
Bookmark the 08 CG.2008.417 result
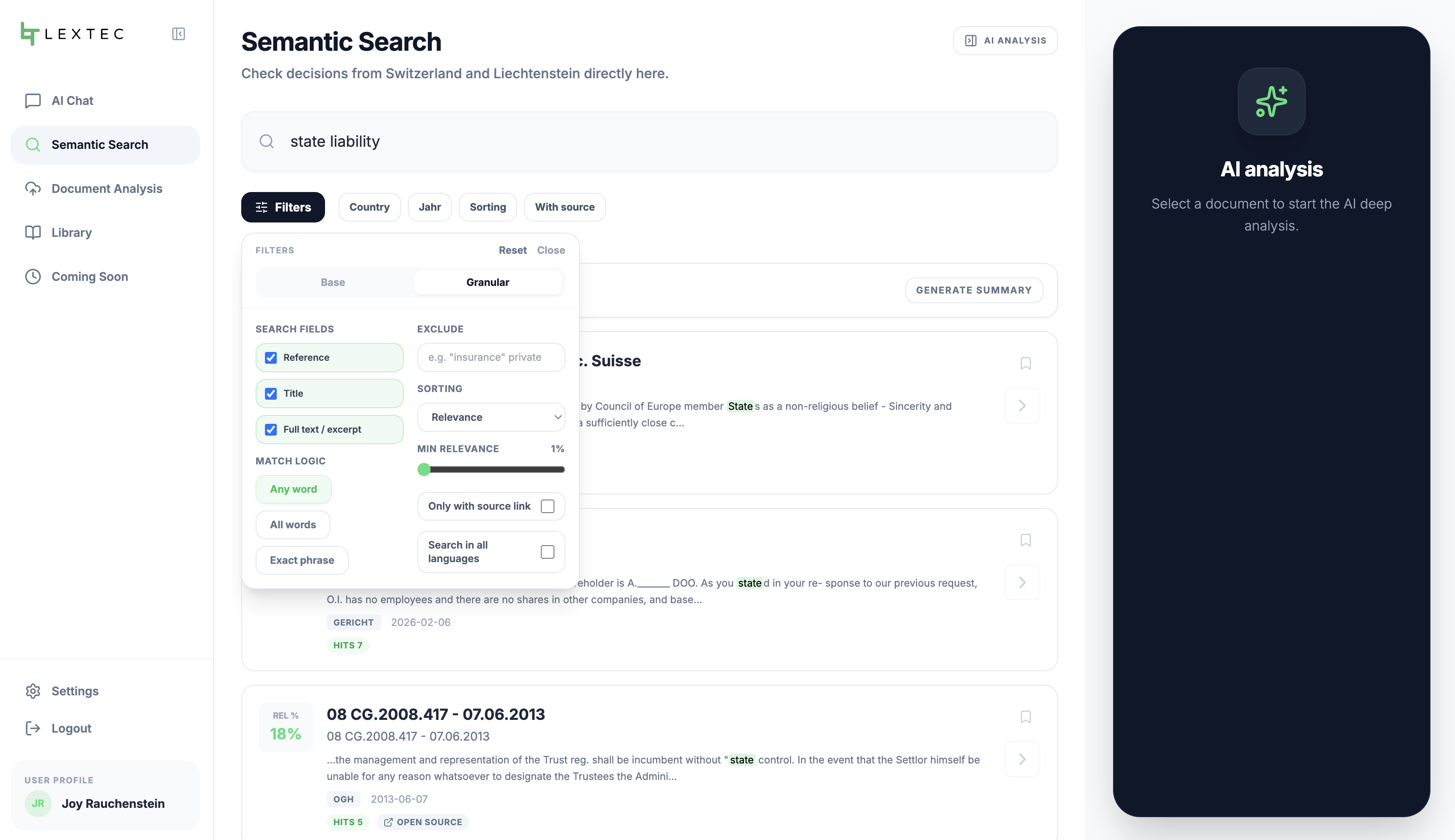(x=1025, y=717)
